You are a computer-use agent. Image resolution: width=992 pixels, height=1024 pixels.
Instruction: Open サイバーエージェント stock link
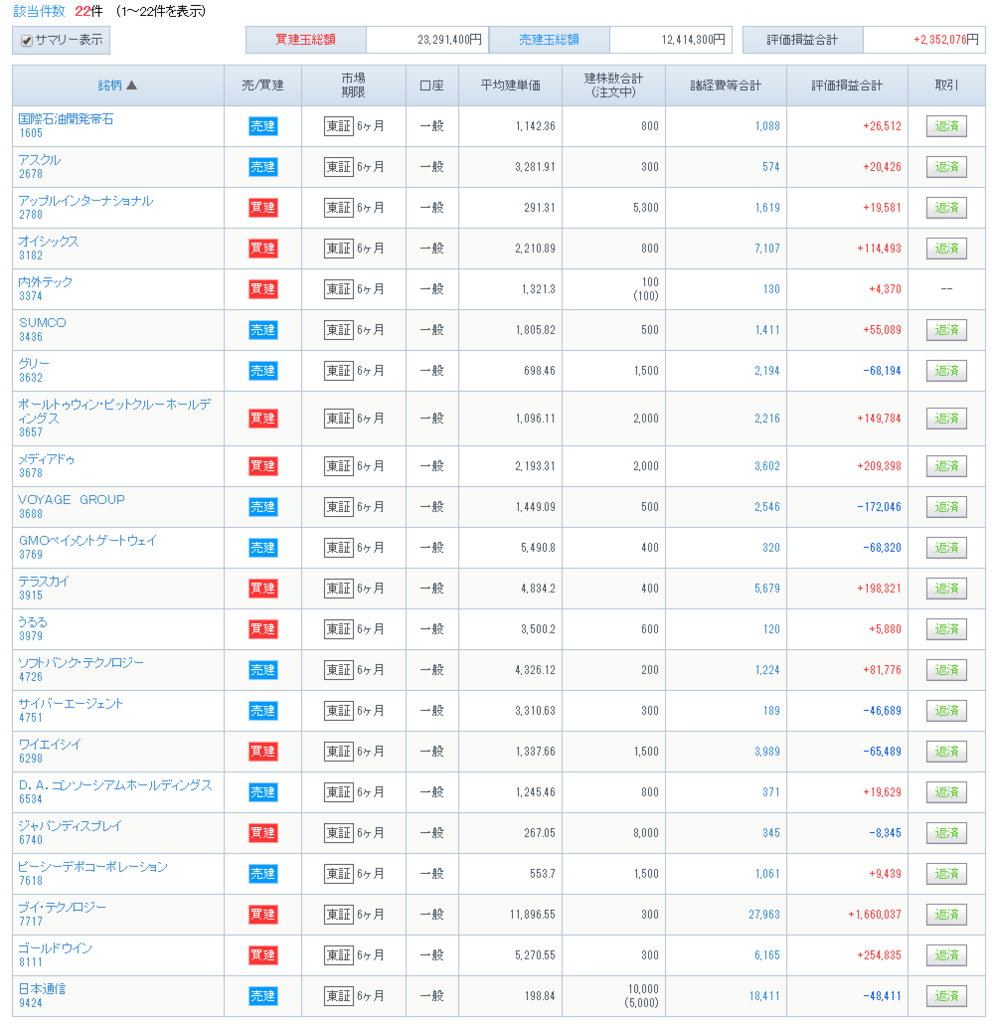[71, 703]
